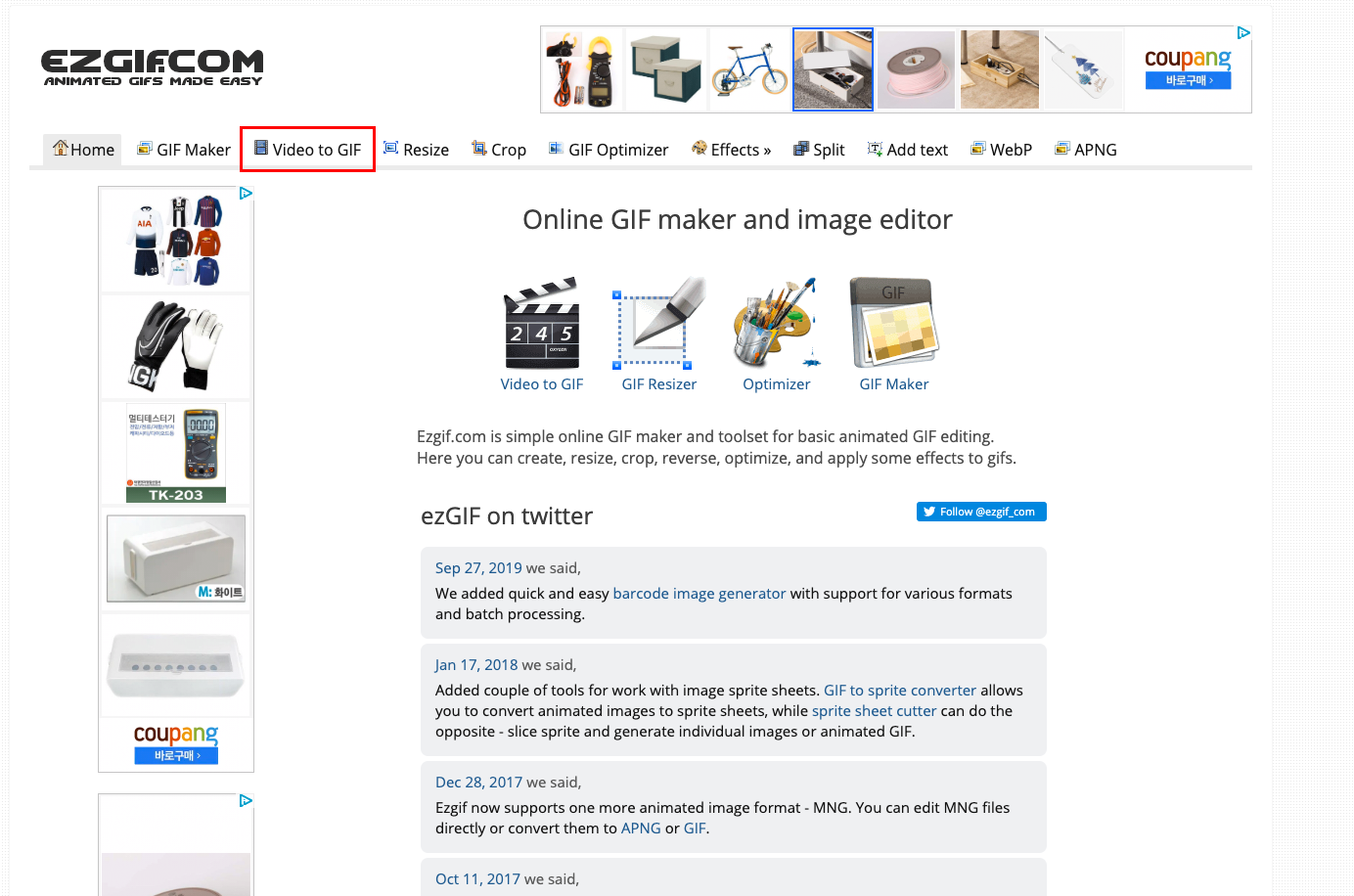Click the storage boxes ad thumbnail
Image resolution: width=1354 pixels, height=896 pixels.
pos(666,69)
